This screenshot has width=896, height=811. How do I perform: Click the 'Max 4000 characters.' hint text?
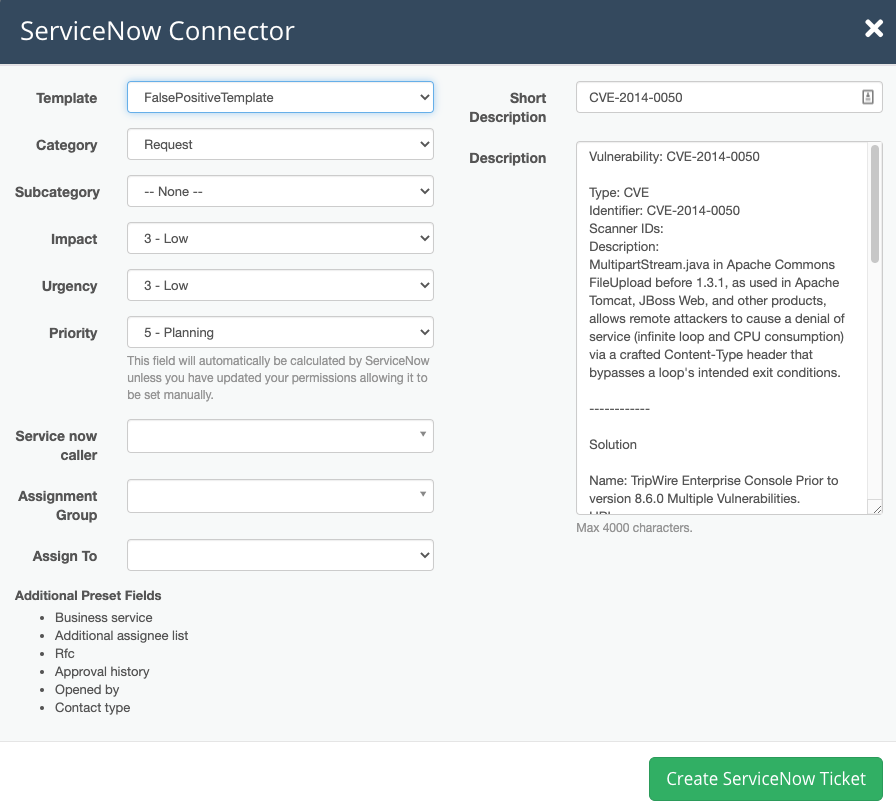click(634, 528)
